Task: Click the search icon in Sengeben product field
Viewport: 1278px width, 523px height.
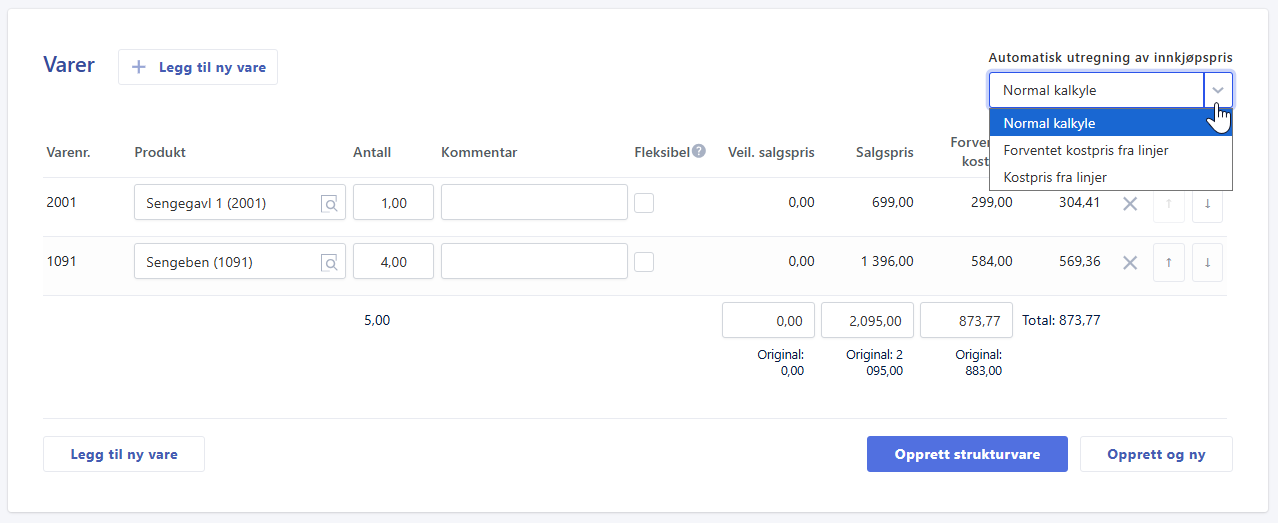Action: tap(329, 263)
